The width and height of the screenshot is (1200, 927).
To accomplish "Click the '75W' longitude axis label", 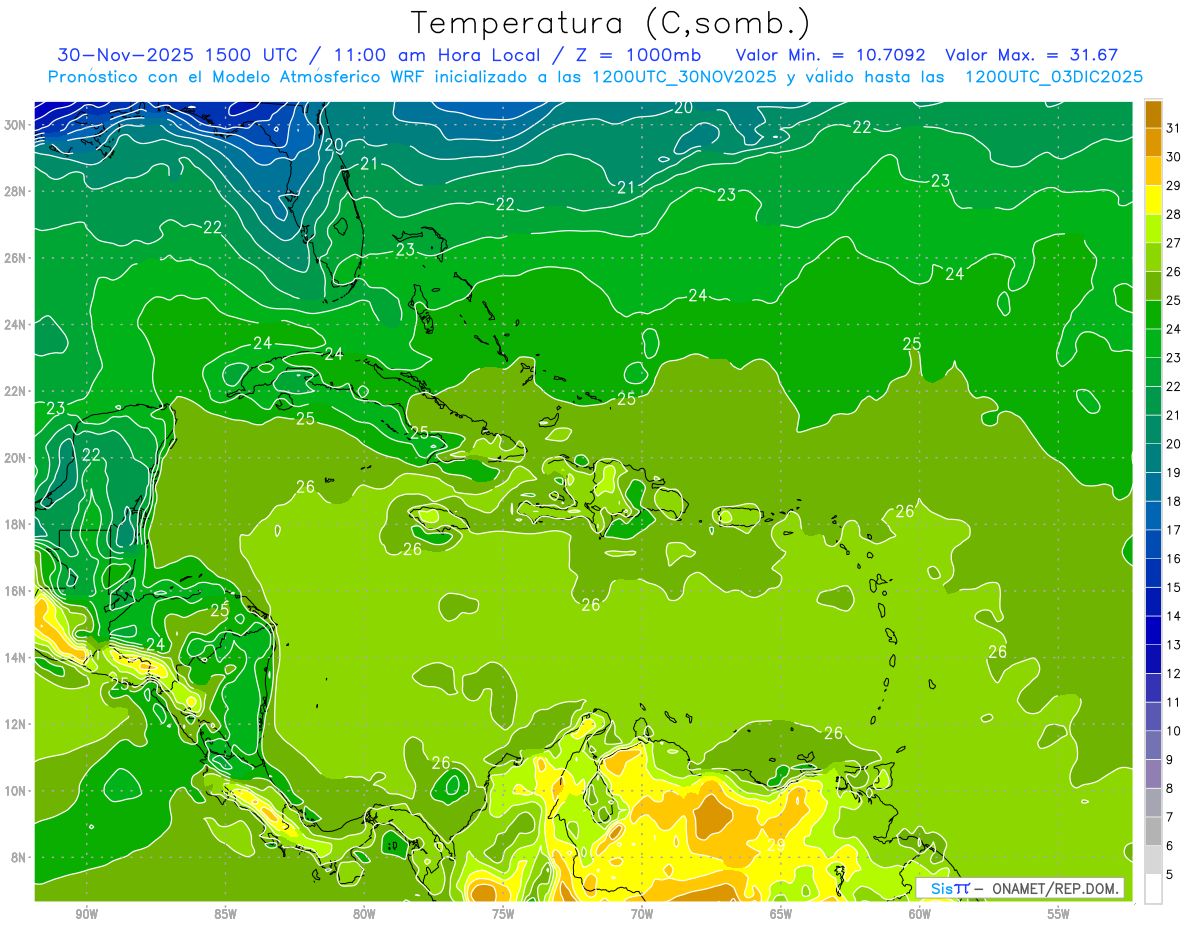I will pyautogui.click(x=503, y=914).
